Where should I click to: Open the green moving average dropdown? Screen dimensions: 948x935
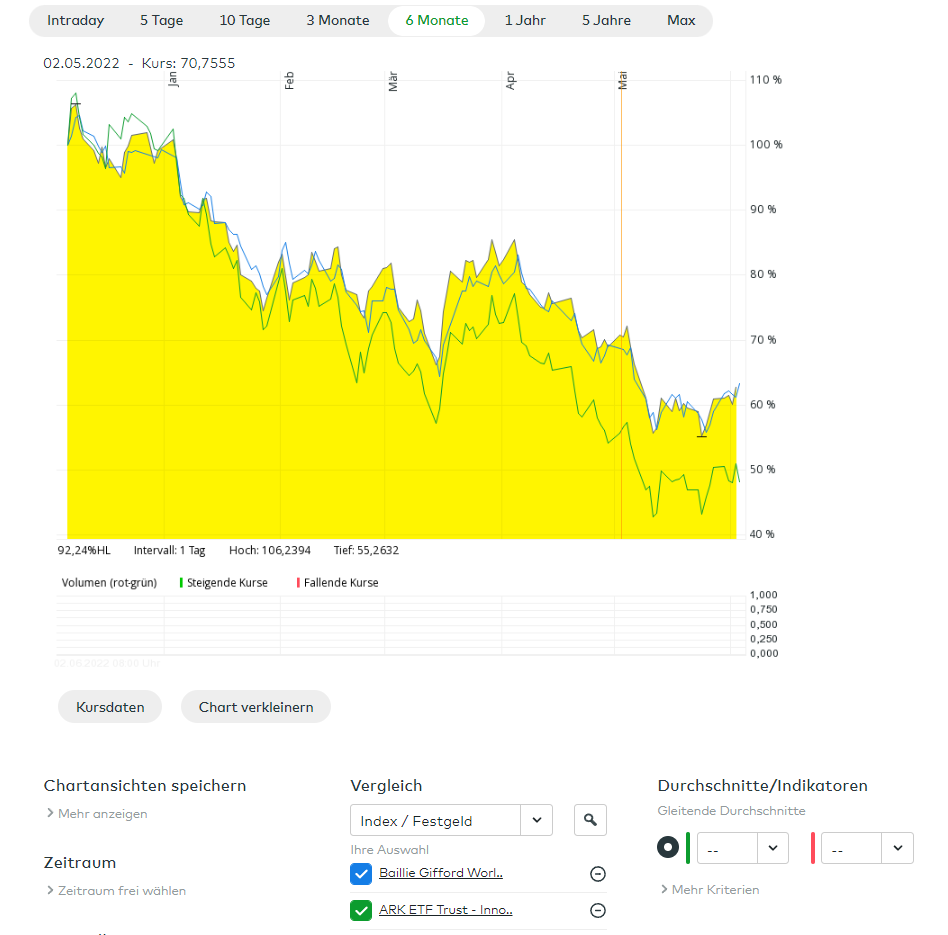[x=742, y=848]
